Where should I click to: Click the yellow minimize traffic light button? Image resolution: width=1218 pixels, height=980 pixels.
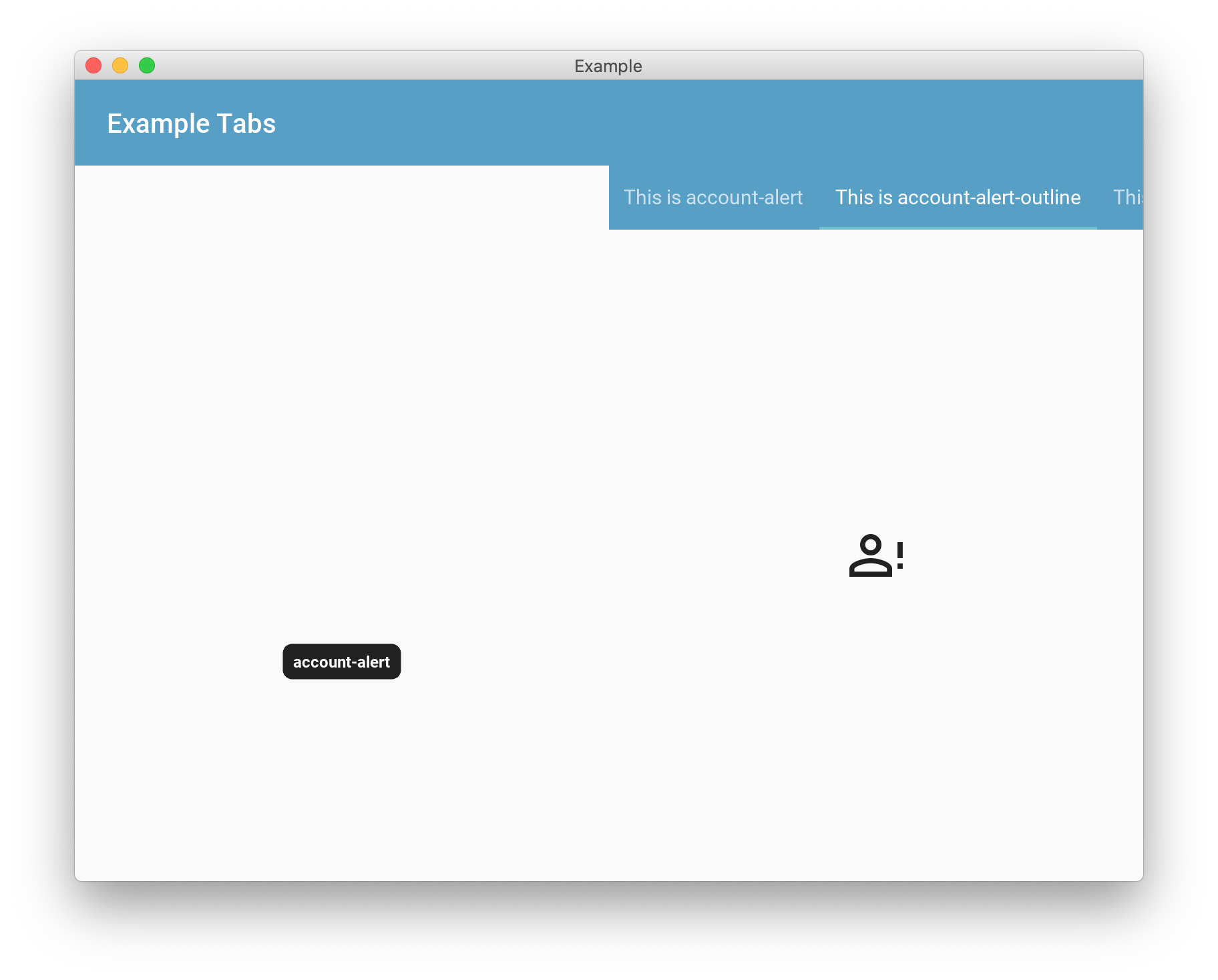click(121, 65)
